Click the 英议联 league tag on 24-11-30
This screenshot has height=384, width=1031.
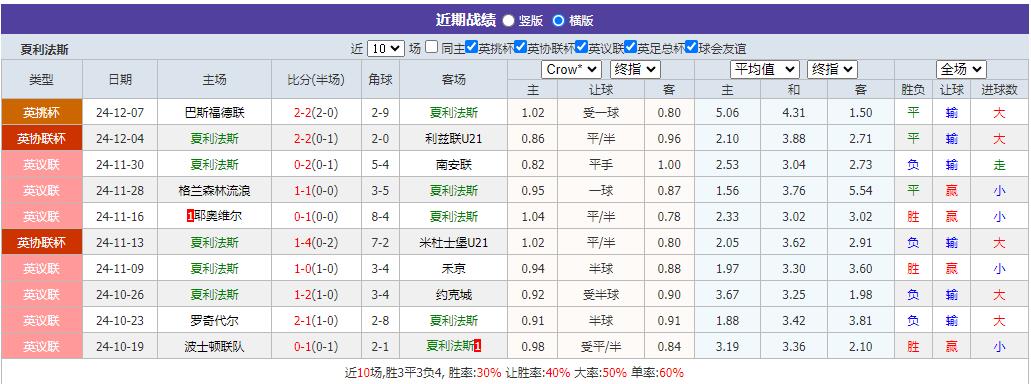point(41,164)
